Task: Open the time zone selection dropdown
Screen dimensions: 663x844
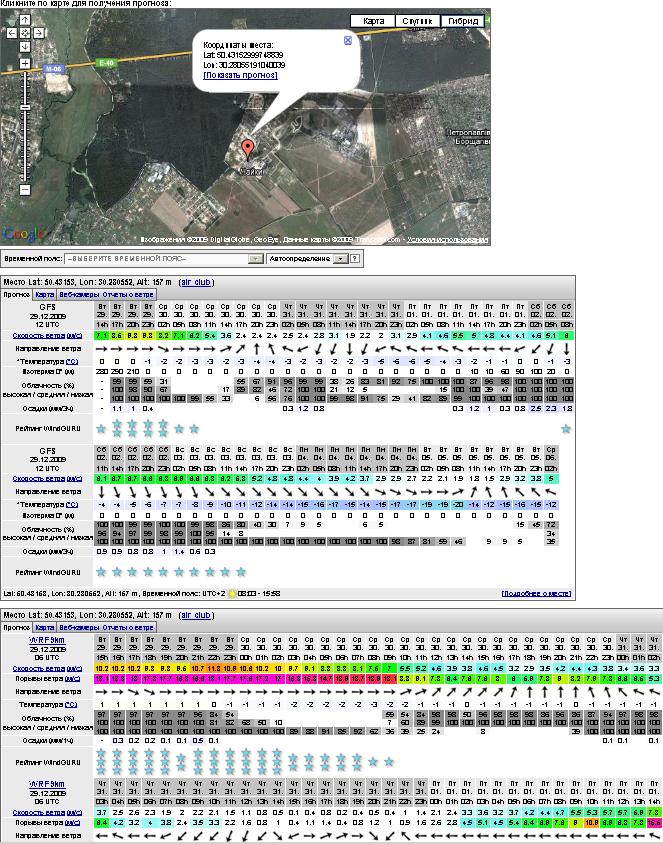Action: pos(255,258)
